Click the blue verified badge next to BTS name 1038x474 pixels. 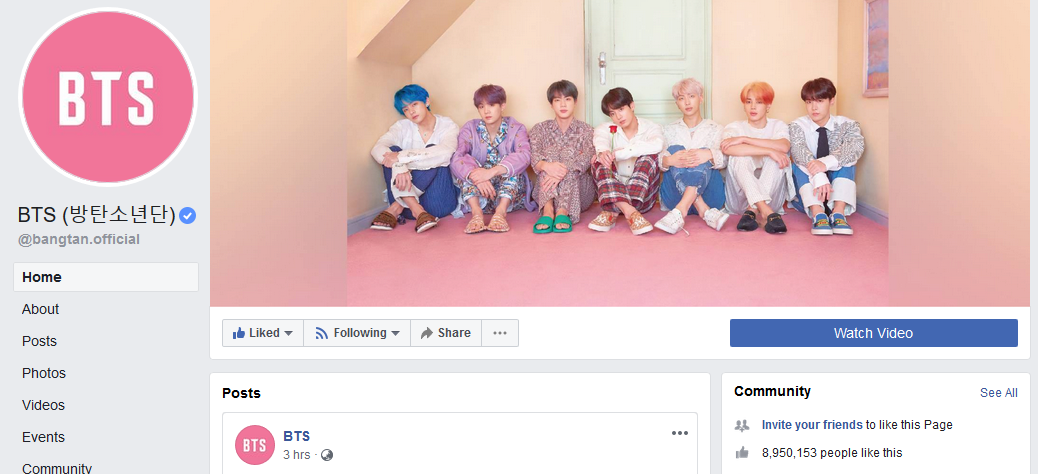(188, 215)
